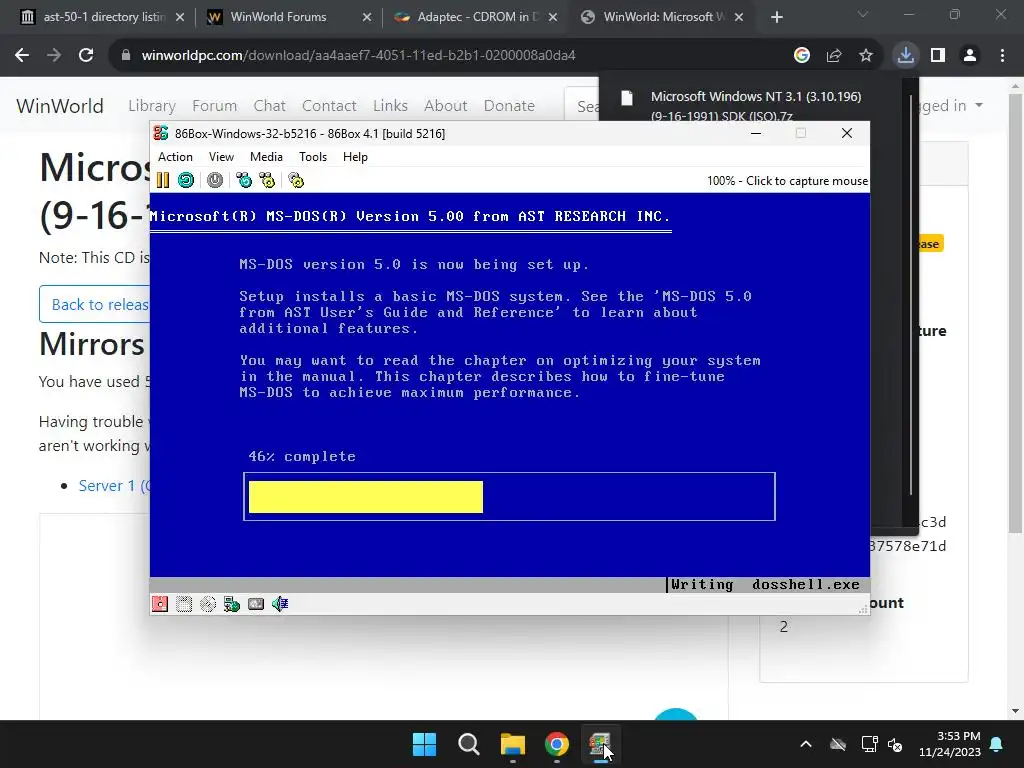The image size is (1024, 768).
Task: Open File Explorer from taskbar
Action: 513,744
